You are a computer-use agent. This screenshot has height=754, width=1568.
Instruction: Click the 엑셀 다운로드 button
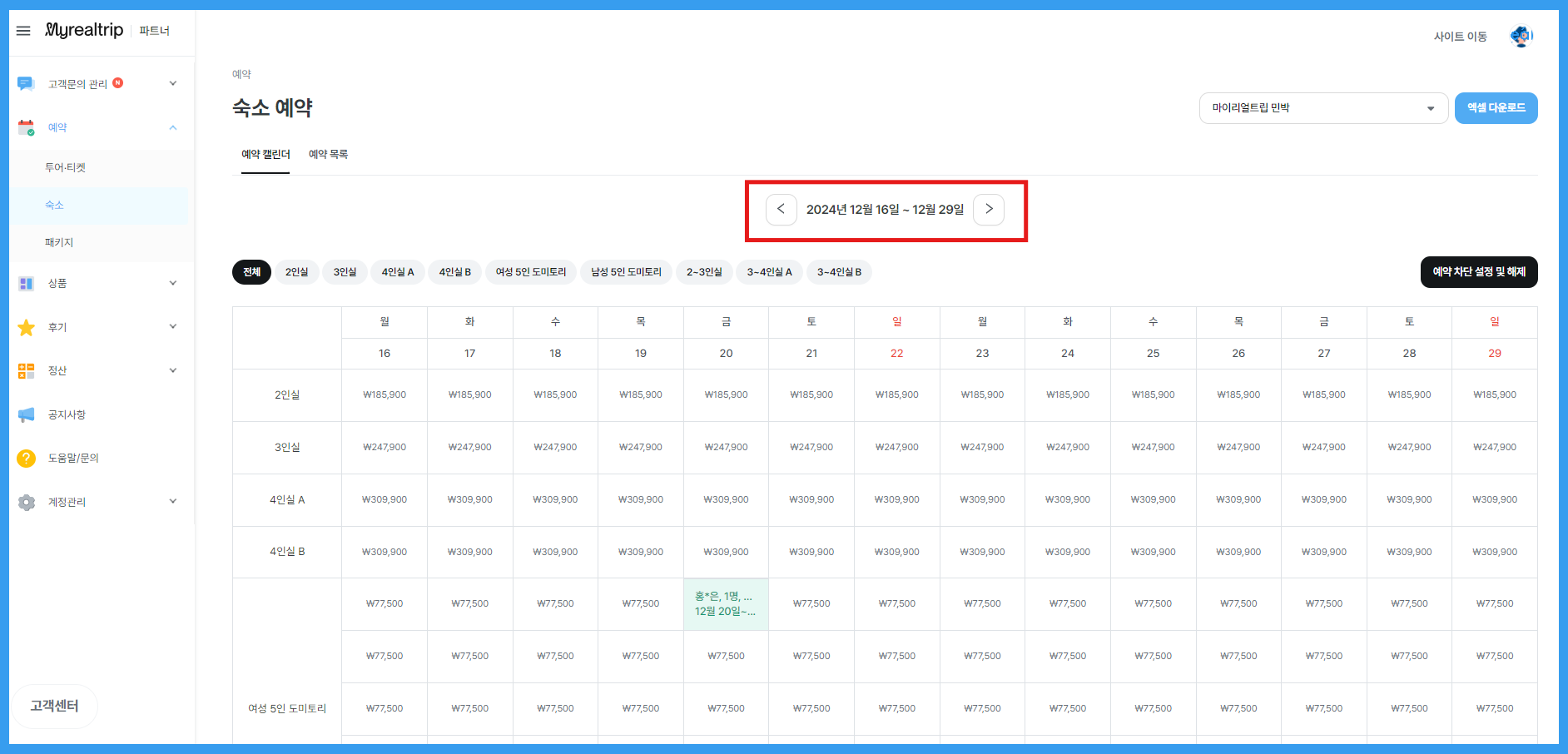1496,108
